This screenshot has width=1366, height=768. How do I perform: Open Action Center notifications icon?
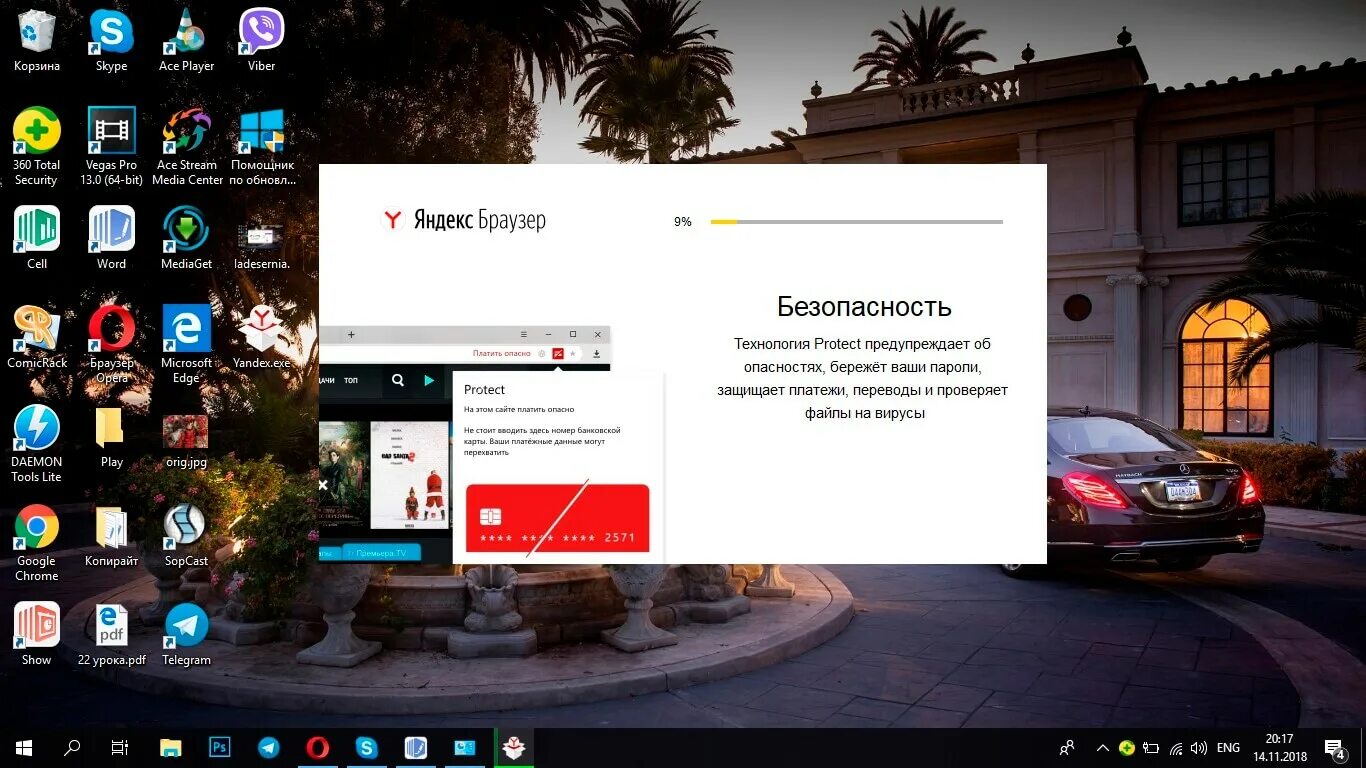pos(1334,747)
